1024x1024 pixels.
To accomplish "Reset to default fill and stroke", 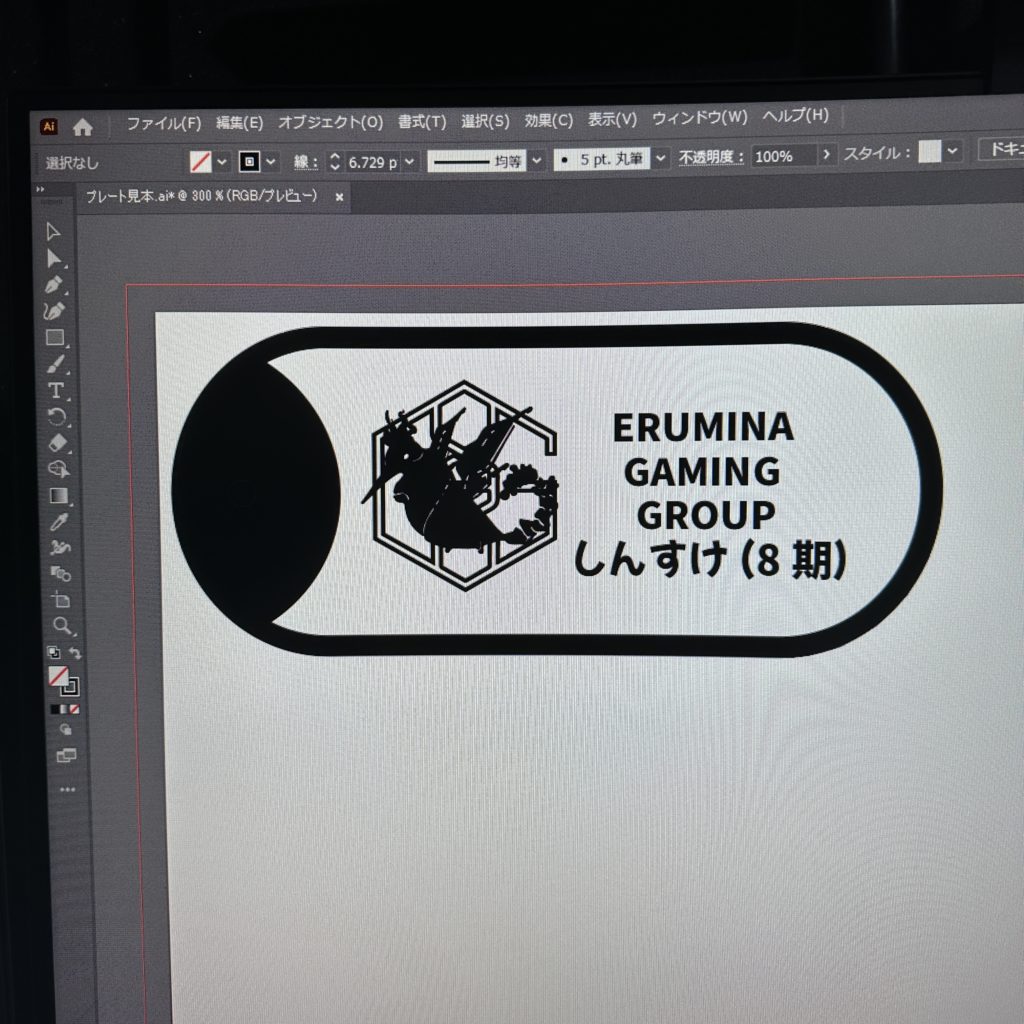I will [x=54, y=653].
